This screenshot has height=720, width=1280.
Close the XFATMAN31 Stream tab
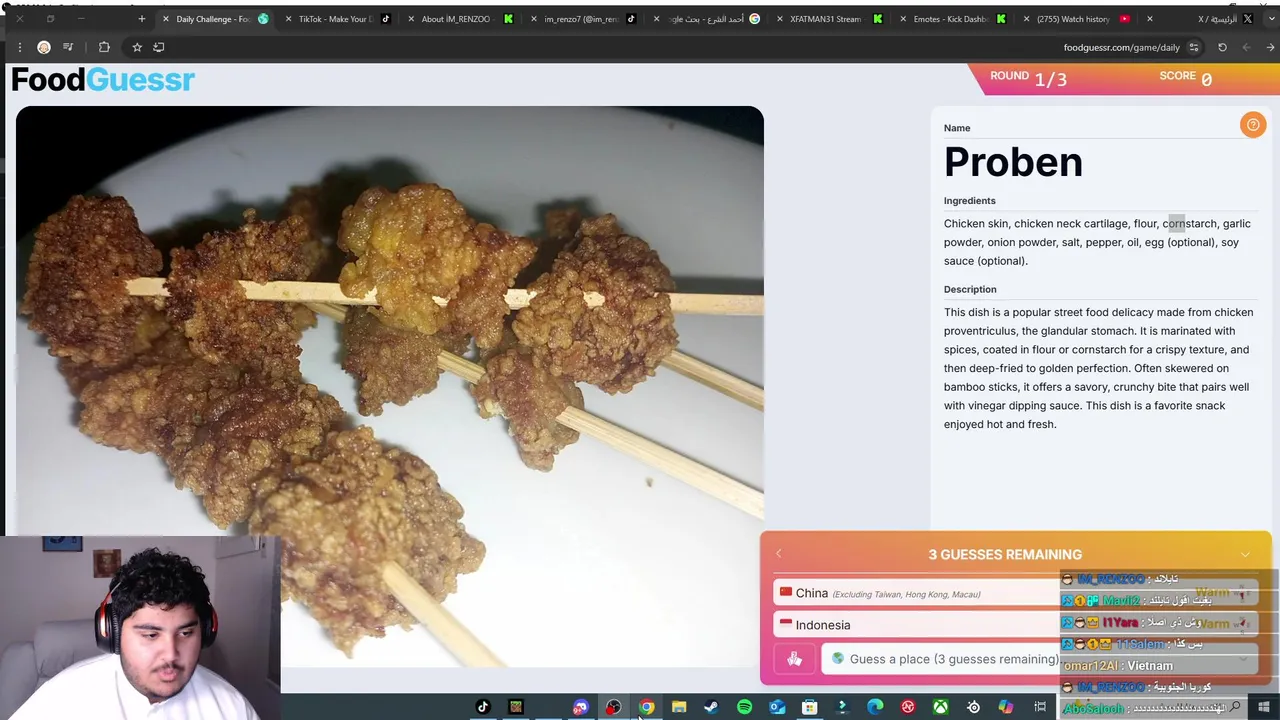coord(780,19)
